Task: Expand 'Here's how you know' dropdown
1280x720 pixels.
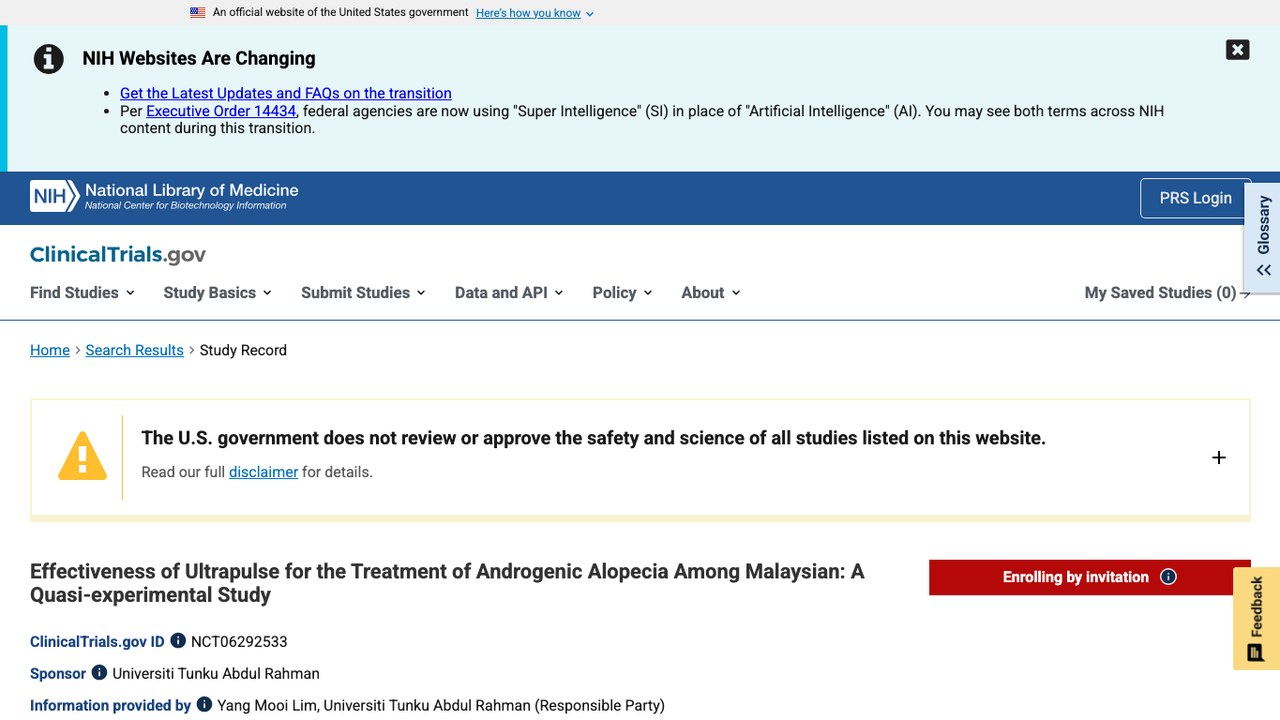Action: tap(535, 13)
